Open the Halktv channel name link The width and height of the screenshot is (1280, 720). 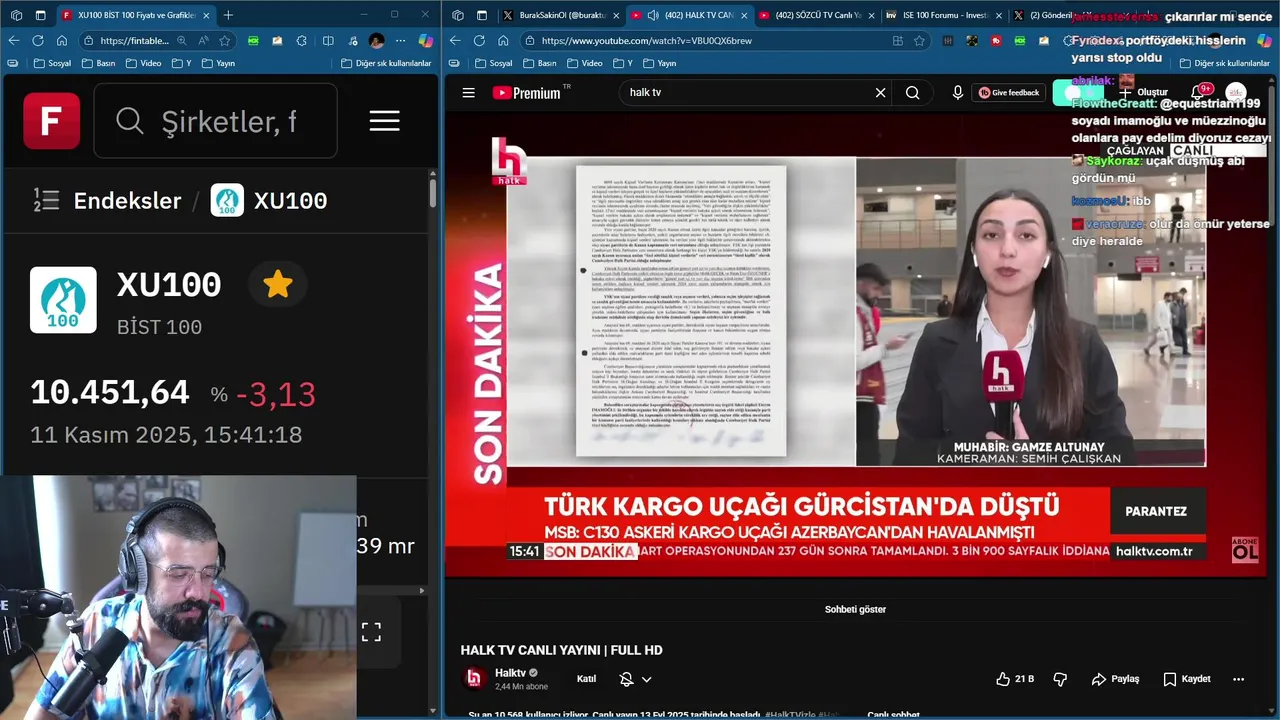click(510, 673)
